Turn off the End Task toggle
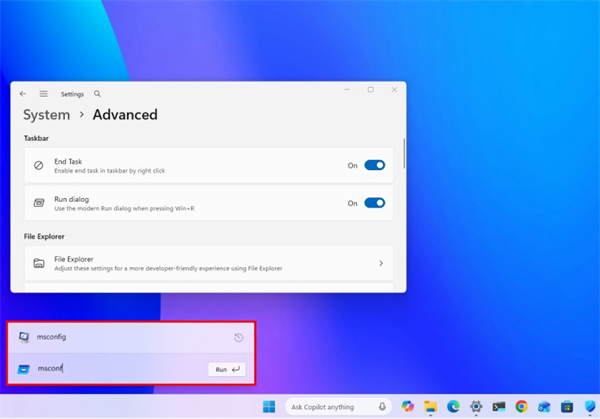Screen dimensions: 600x419 coord(375,165)
